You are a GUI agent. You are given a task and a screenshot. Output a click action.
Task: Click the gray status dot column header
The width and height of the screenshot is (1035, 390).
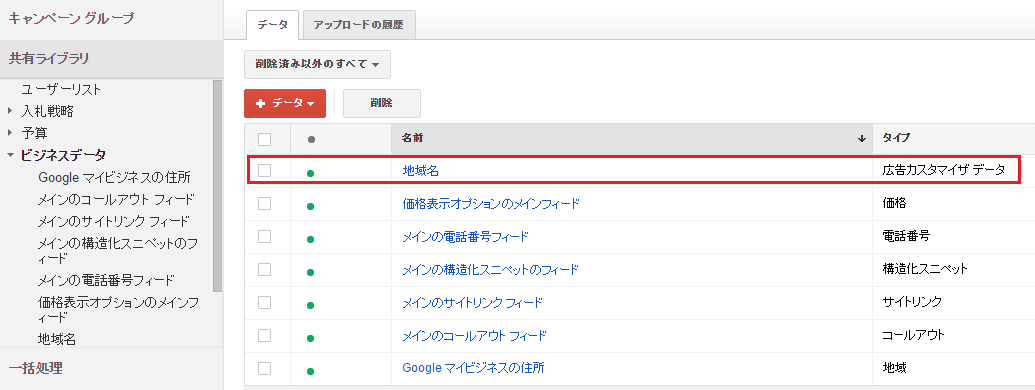312,140
